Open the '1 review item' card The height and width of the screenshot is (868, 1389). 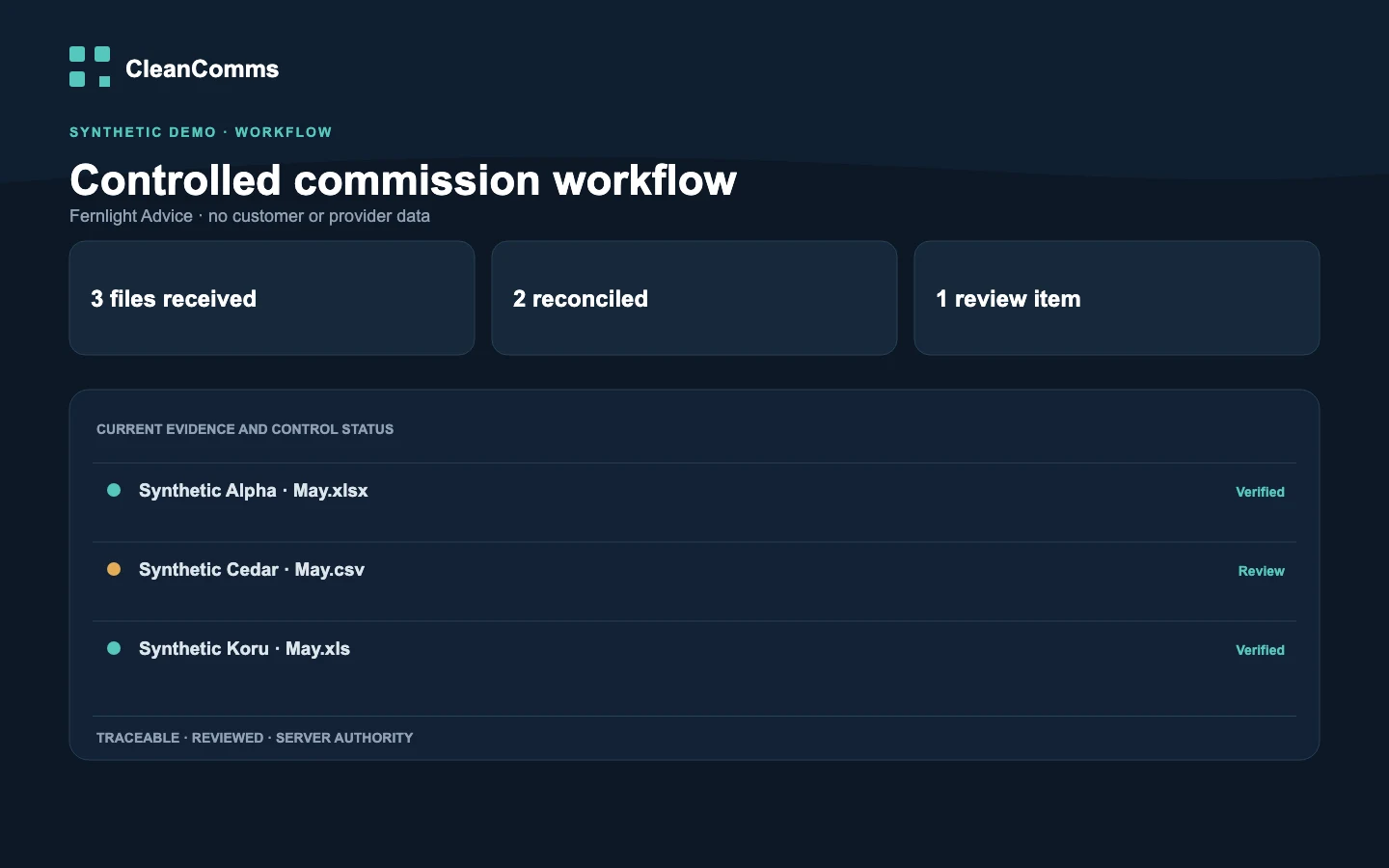(x=1117, y=298)
